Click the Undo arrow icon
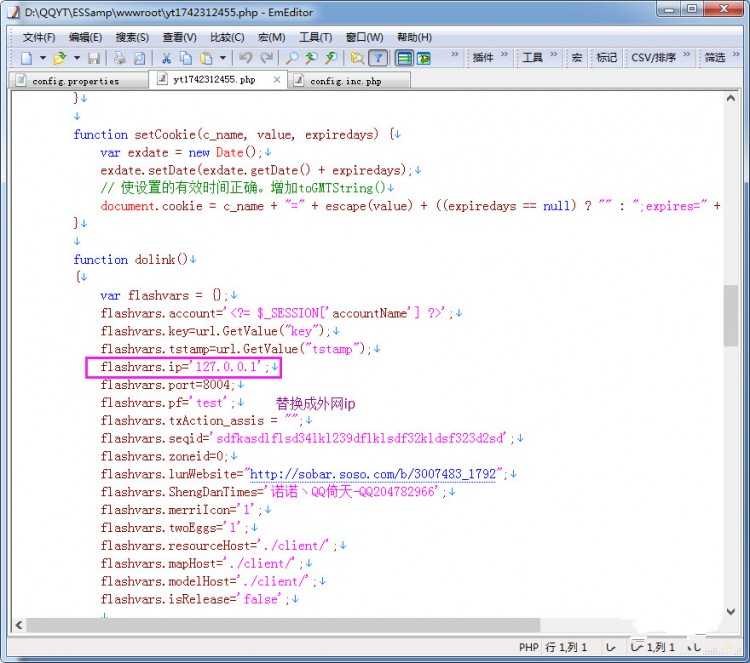750x663 pixels. 245,58
